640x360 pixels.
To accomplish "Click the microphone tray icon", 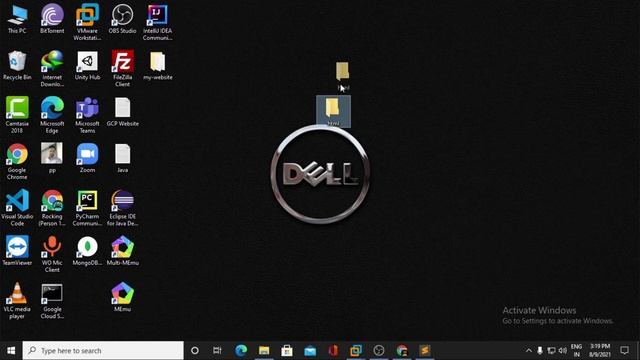I will 540,351.
